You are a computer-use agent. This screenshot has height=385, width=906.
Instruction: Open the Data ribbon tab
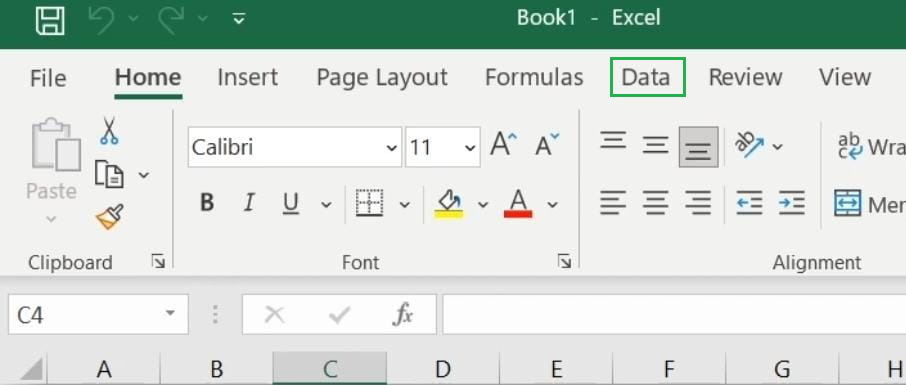click(x=647, y=77)
